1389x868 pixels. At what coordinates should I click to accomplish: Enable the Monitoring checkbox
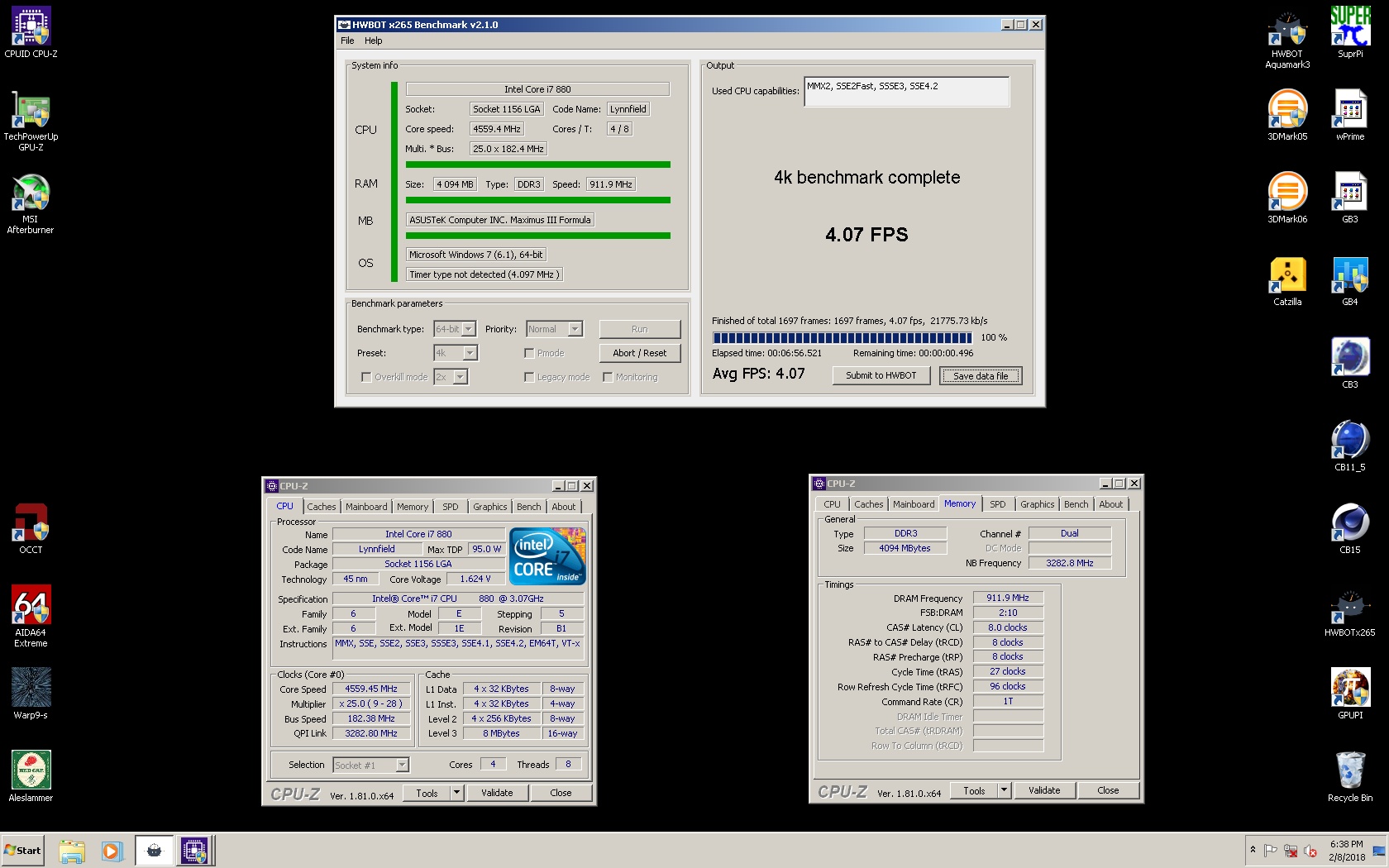(x=608, y=377)
